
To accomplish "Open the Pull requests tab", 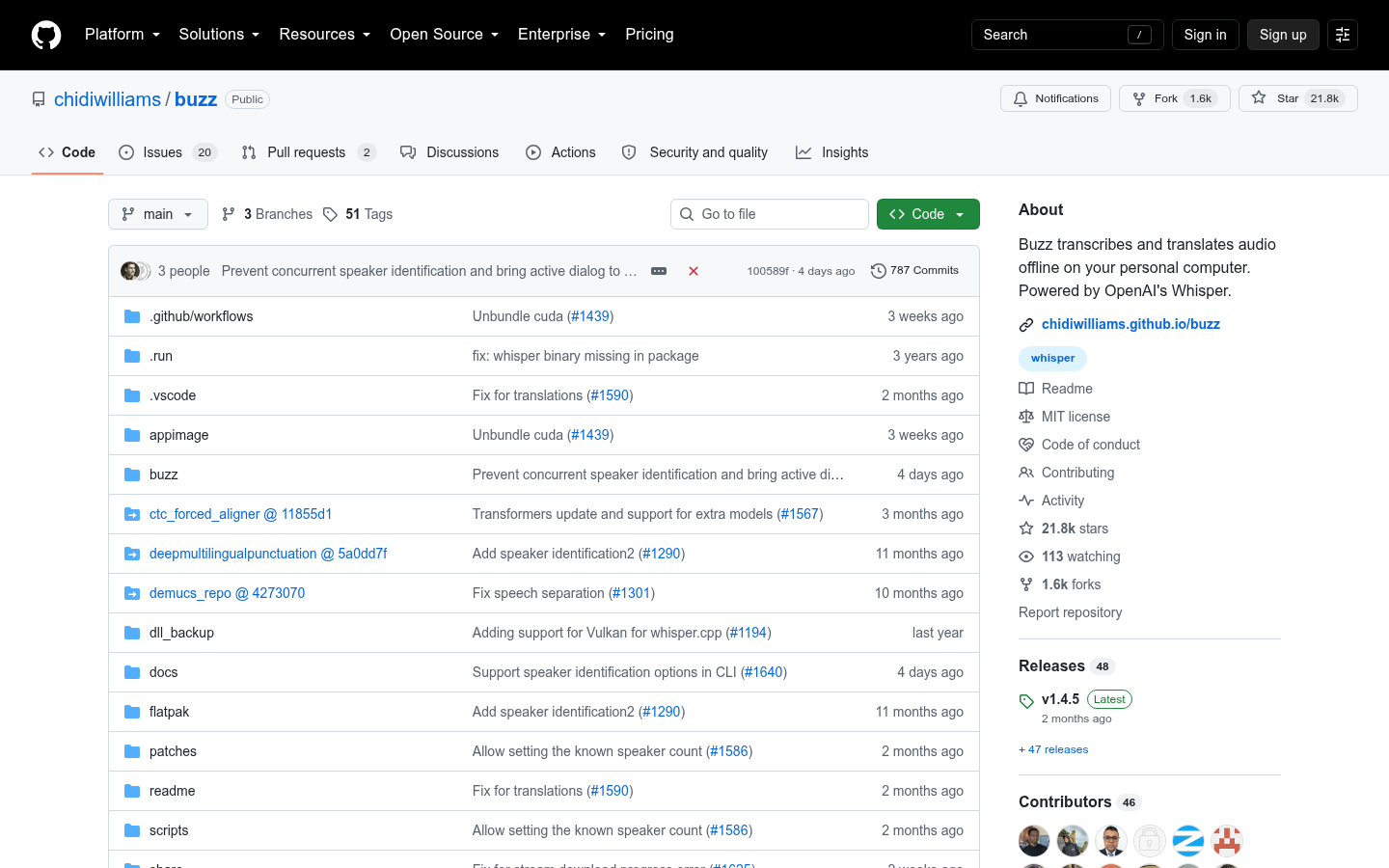I will [309, 152].
